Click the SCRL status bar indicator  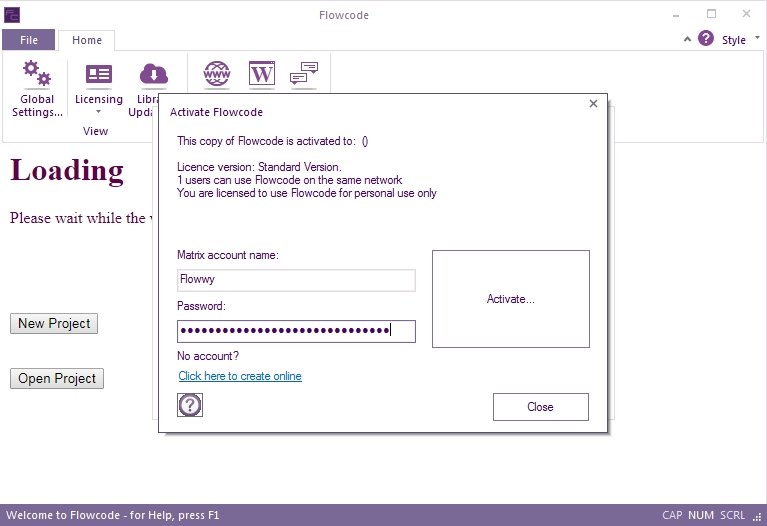(732, 515)
